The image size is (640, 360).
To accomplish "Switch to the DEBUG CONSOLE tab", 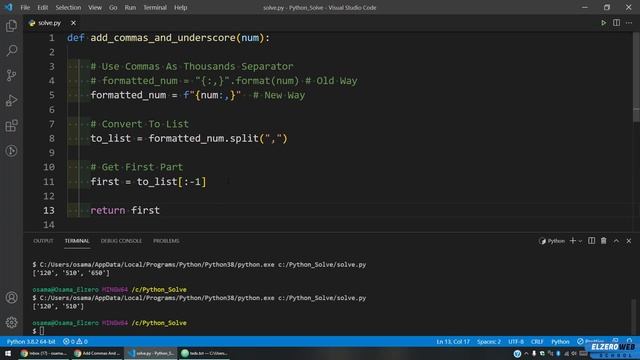I will [x=121, y=241].
